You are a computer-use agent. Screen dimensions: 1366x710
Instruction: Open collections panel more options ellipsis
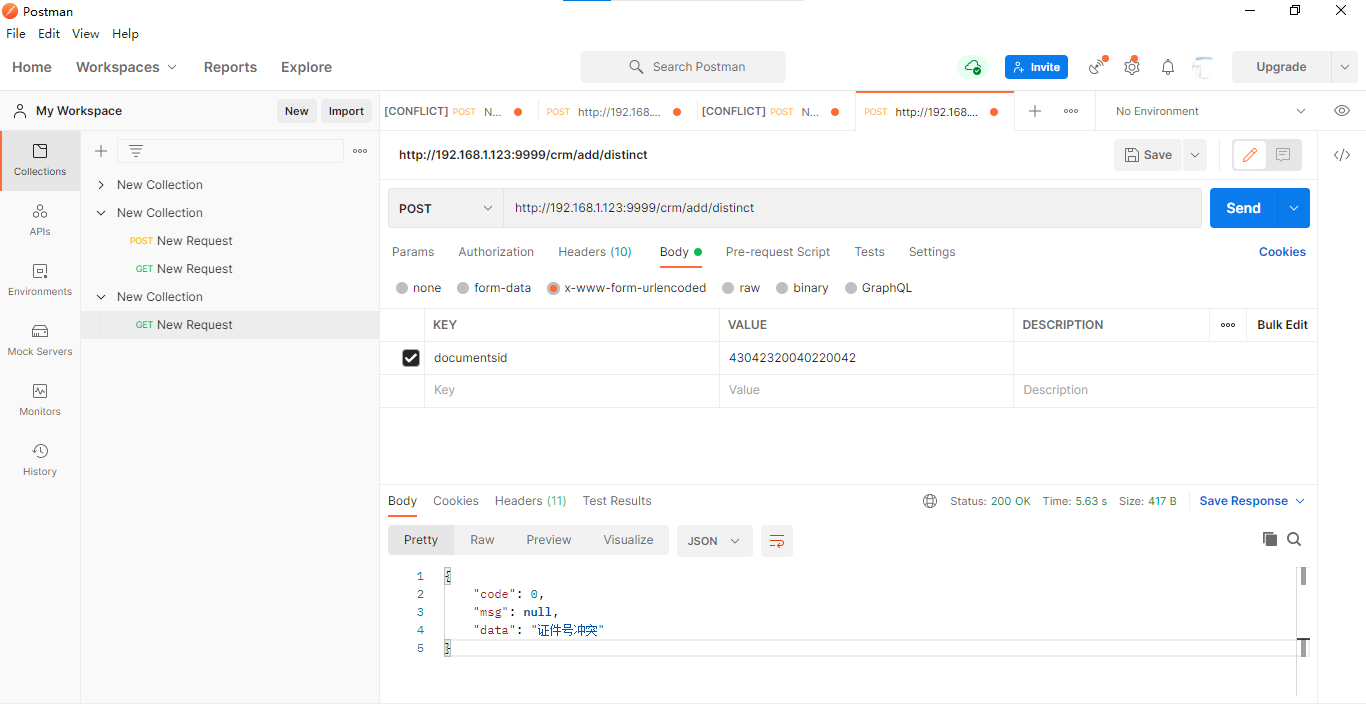point(360,151)
